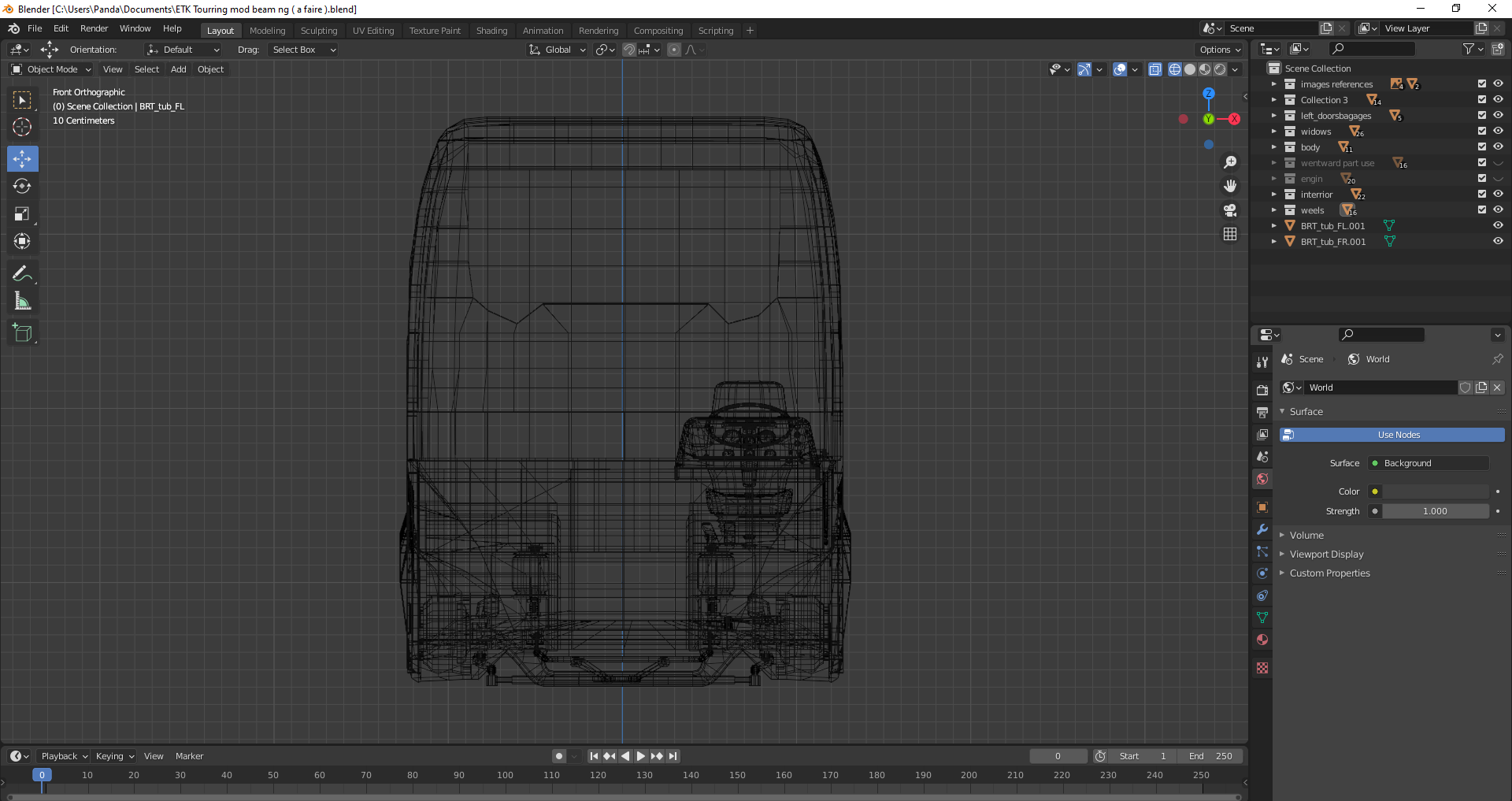Open Modifier properties wrench tab
This screenshot has height=801, width=1512.
pyautogui.click(x=1262, y=529)
